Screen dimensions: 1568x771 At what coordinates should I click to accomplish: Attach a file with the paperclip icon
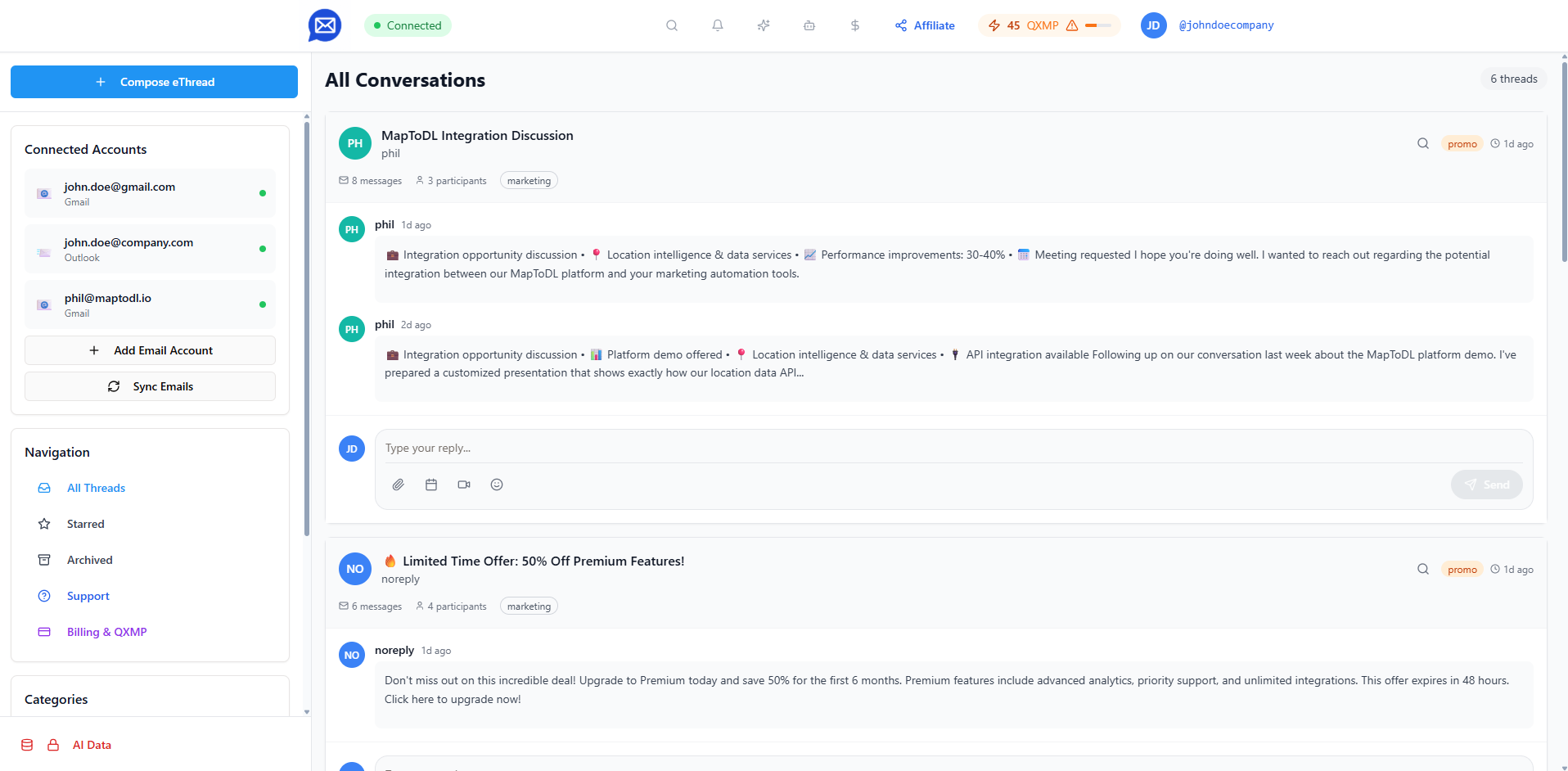tap(399, 485)
